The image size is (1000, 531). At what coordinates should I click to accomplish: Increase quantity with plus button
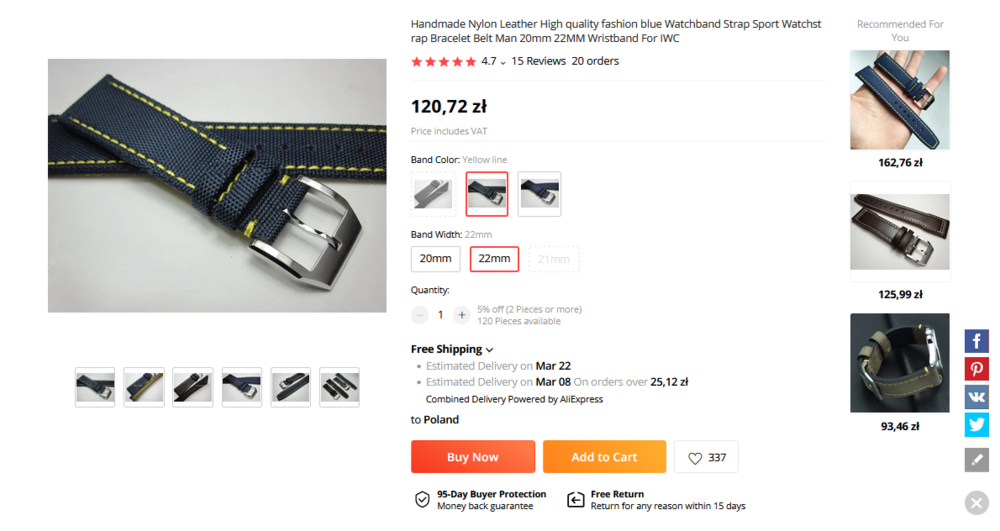(x=461, y=315)
